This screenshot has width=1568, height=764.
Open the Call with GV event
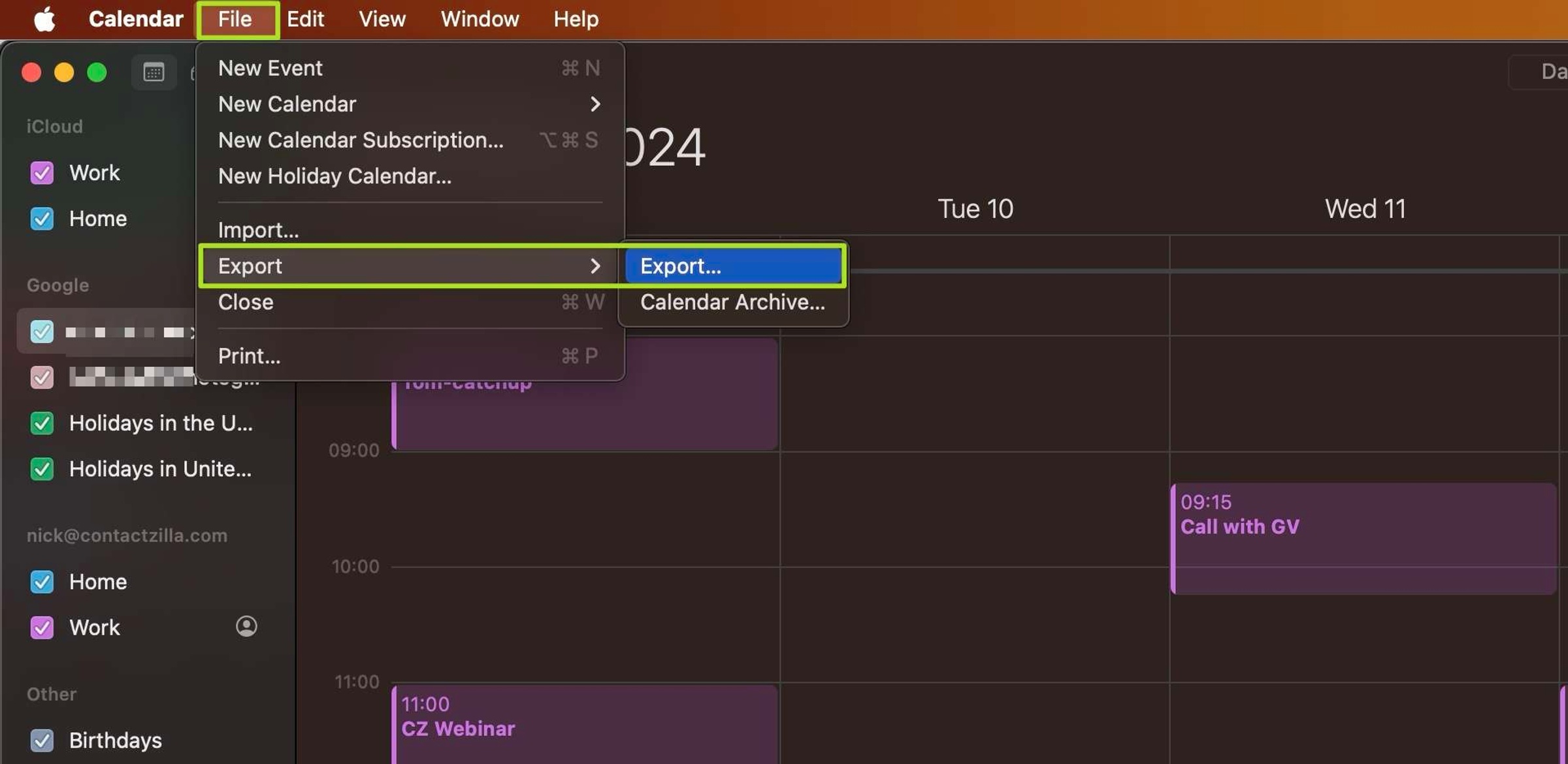1364,539
